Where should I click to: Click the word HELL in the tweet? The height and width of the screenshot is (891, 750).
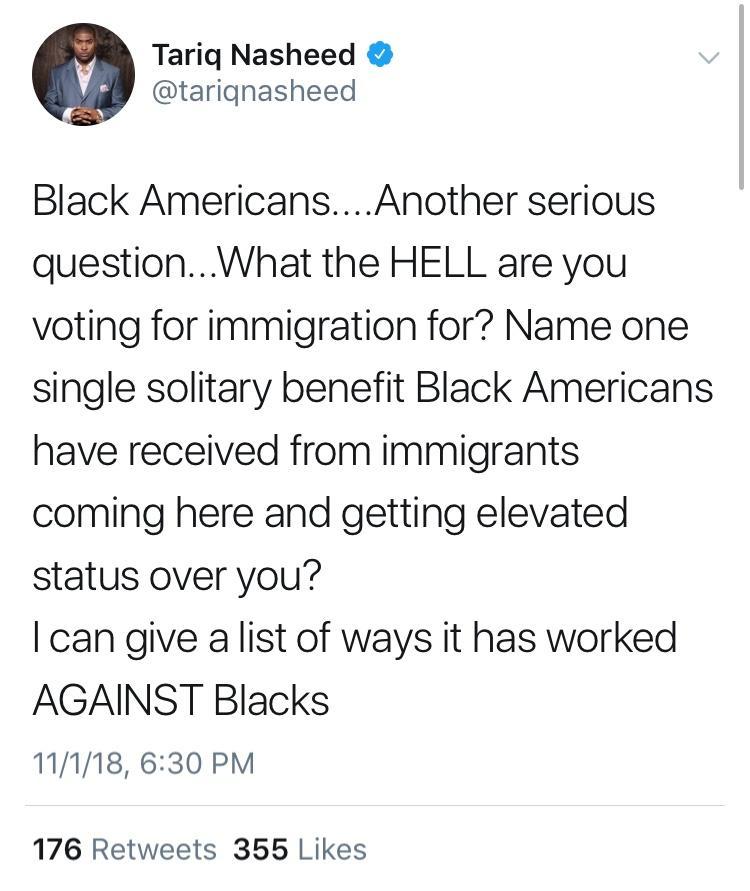[438, 263]
